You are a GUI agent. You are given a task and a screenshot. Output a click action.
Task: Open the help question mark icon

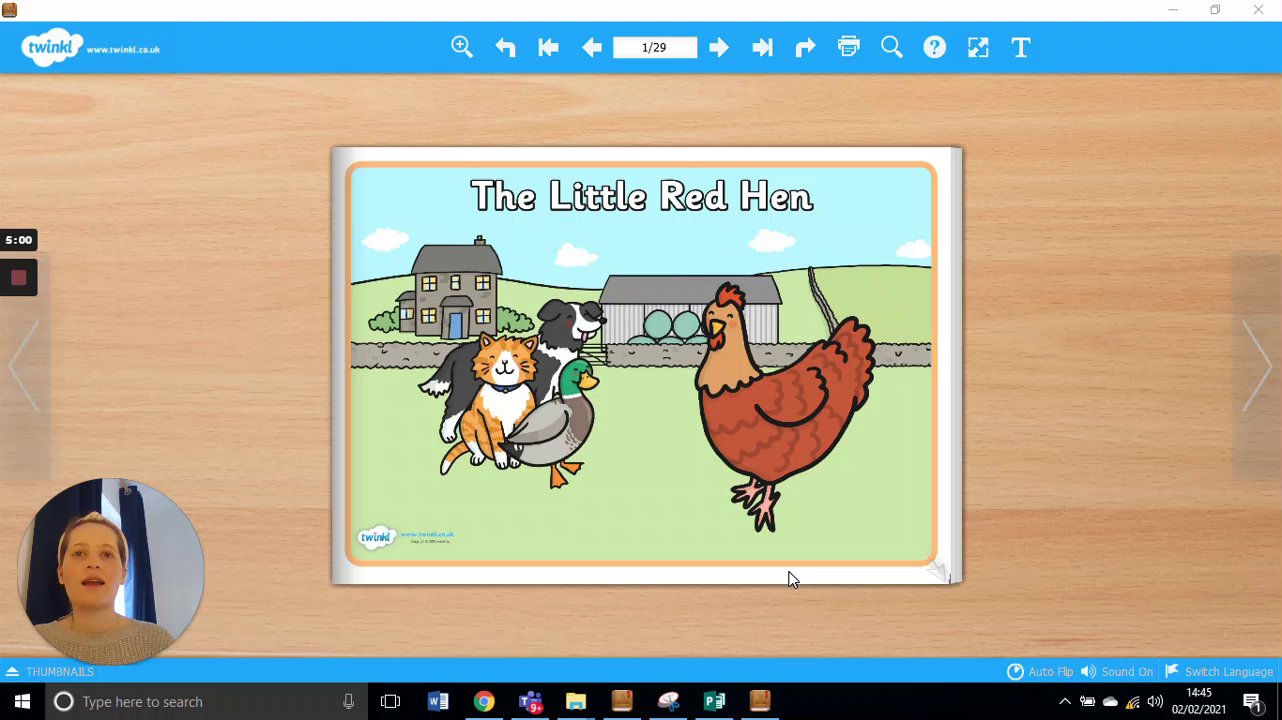(x=934, y=47)
